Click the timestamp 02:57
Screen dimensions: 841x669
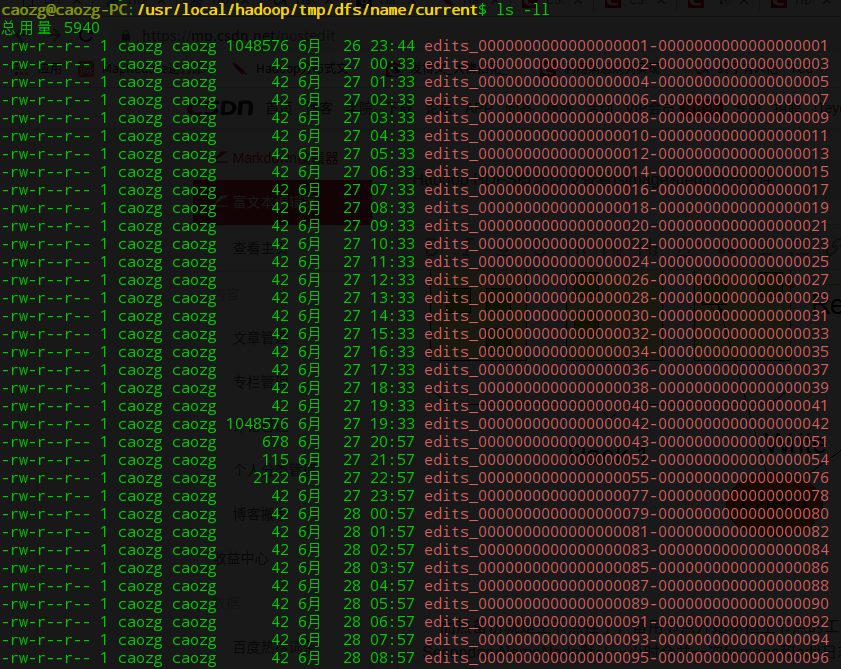click(393, 550)
